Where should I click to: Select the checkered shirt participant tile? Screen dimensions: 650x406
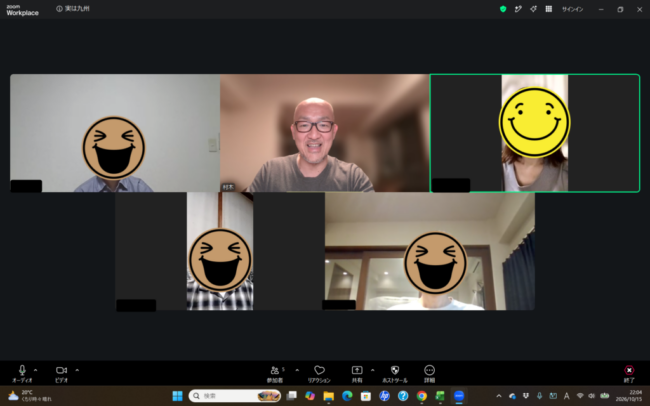pyautogui.click(x=220, y=251)
